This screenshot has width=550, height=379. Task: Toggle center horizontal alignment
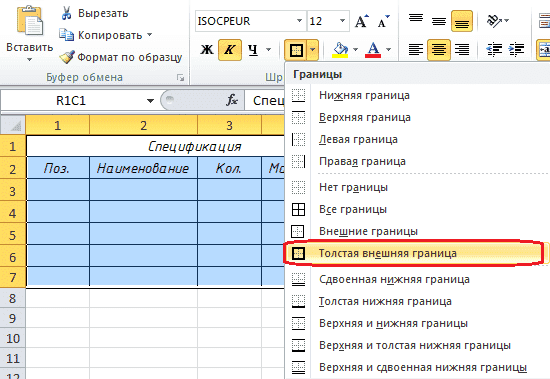coord(438,50)
